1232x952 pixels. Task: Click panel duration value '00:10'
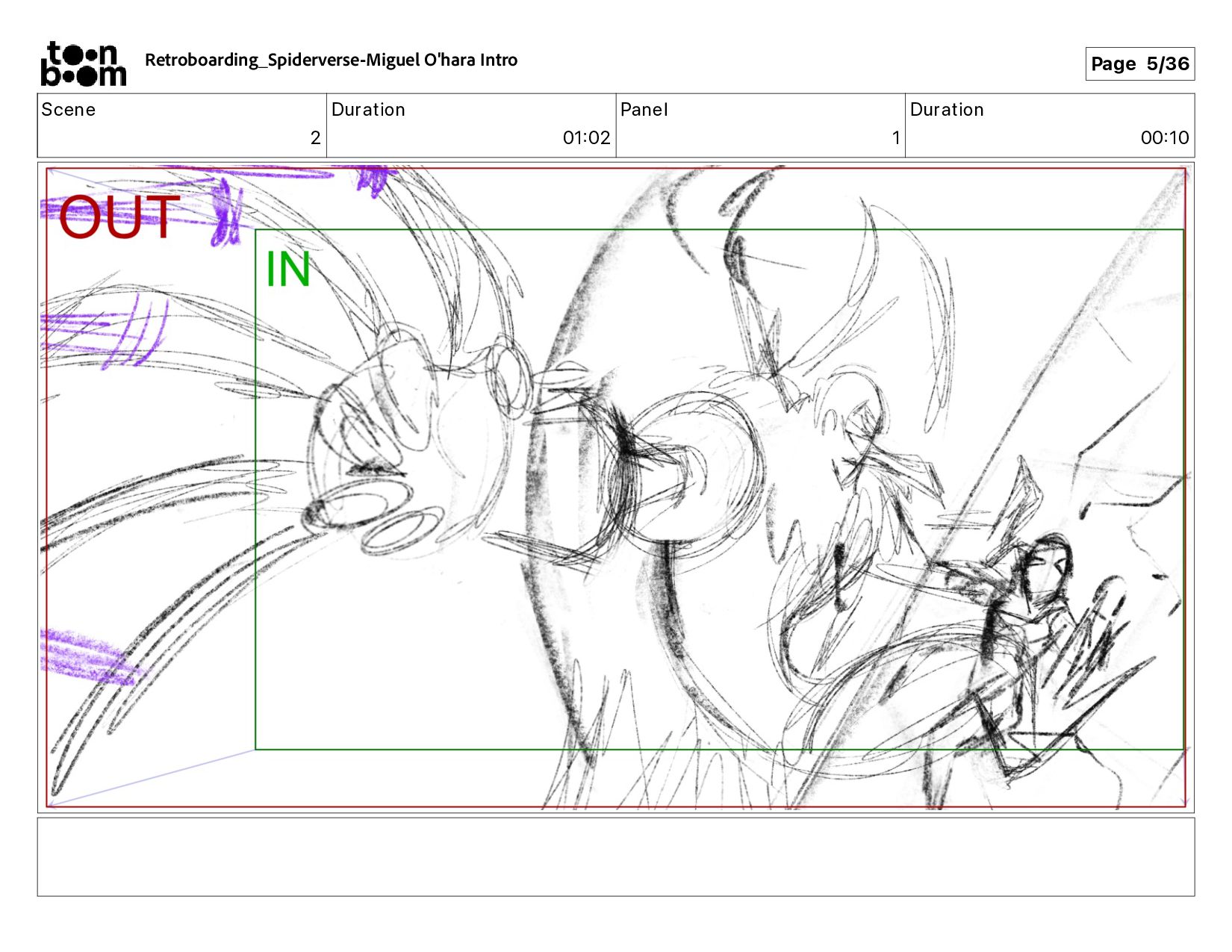pos(1164,138)
